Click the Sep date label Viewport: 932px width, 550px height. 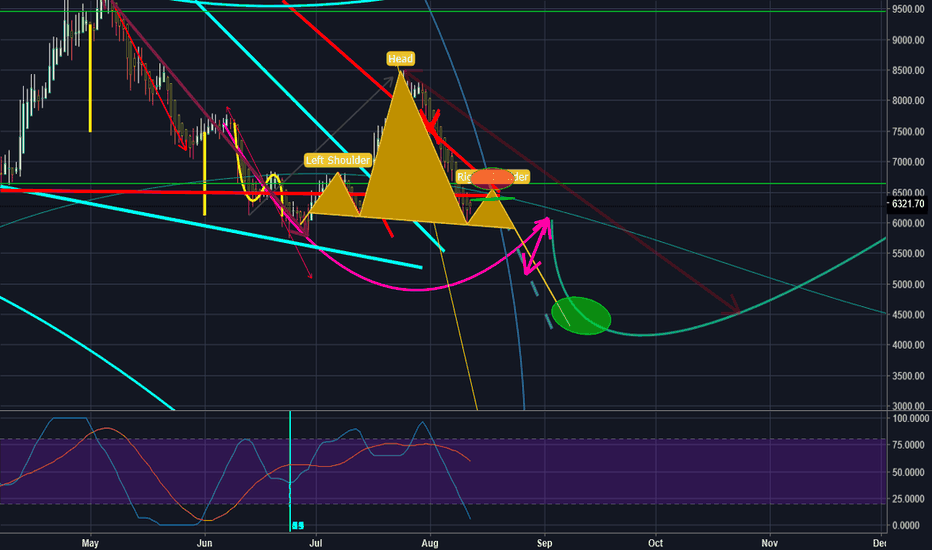[544, 543]
